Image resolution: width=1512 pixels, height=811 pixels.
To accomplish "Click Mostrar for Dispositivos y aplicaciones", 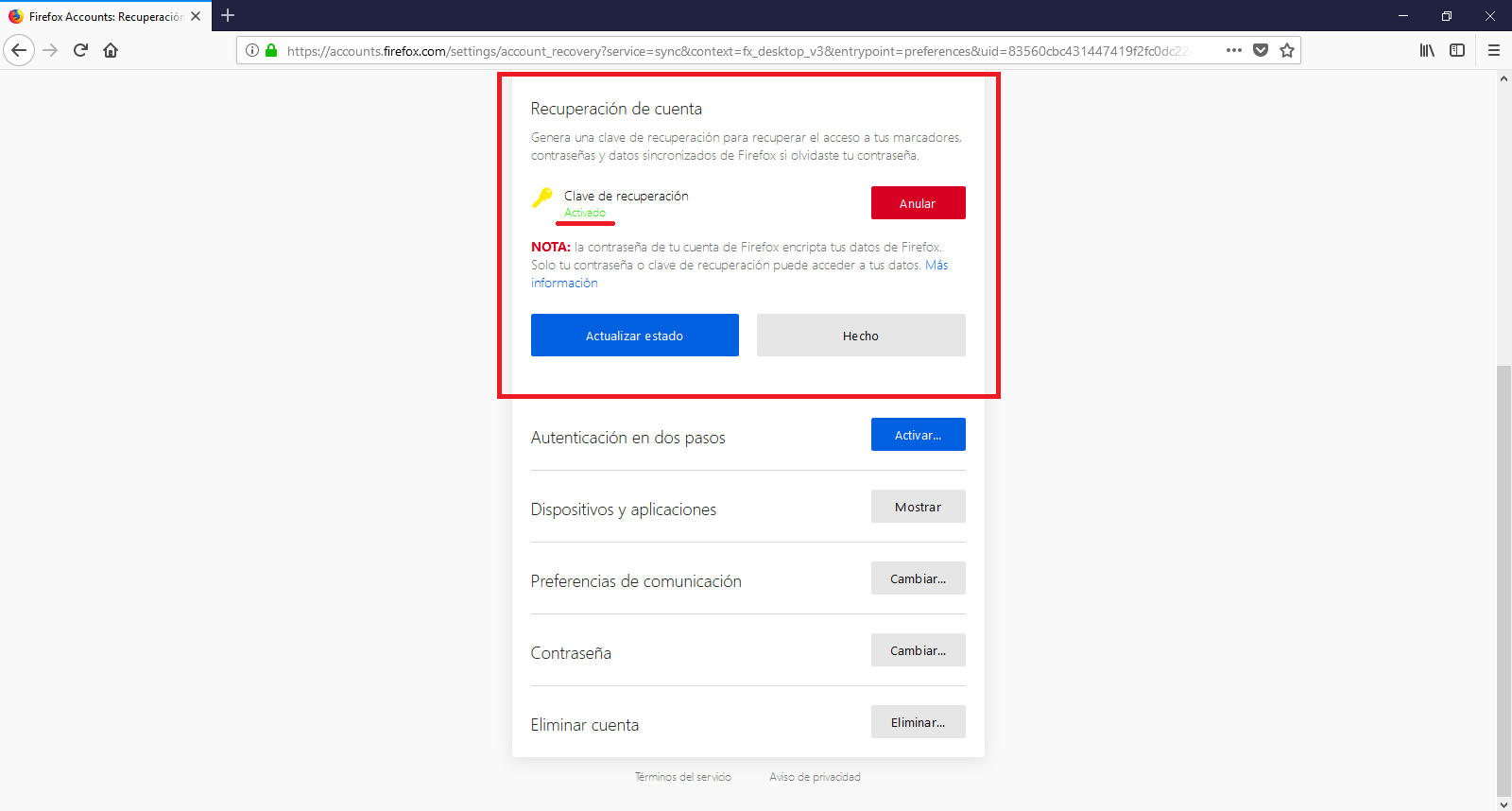I will [x=918, y=507].
